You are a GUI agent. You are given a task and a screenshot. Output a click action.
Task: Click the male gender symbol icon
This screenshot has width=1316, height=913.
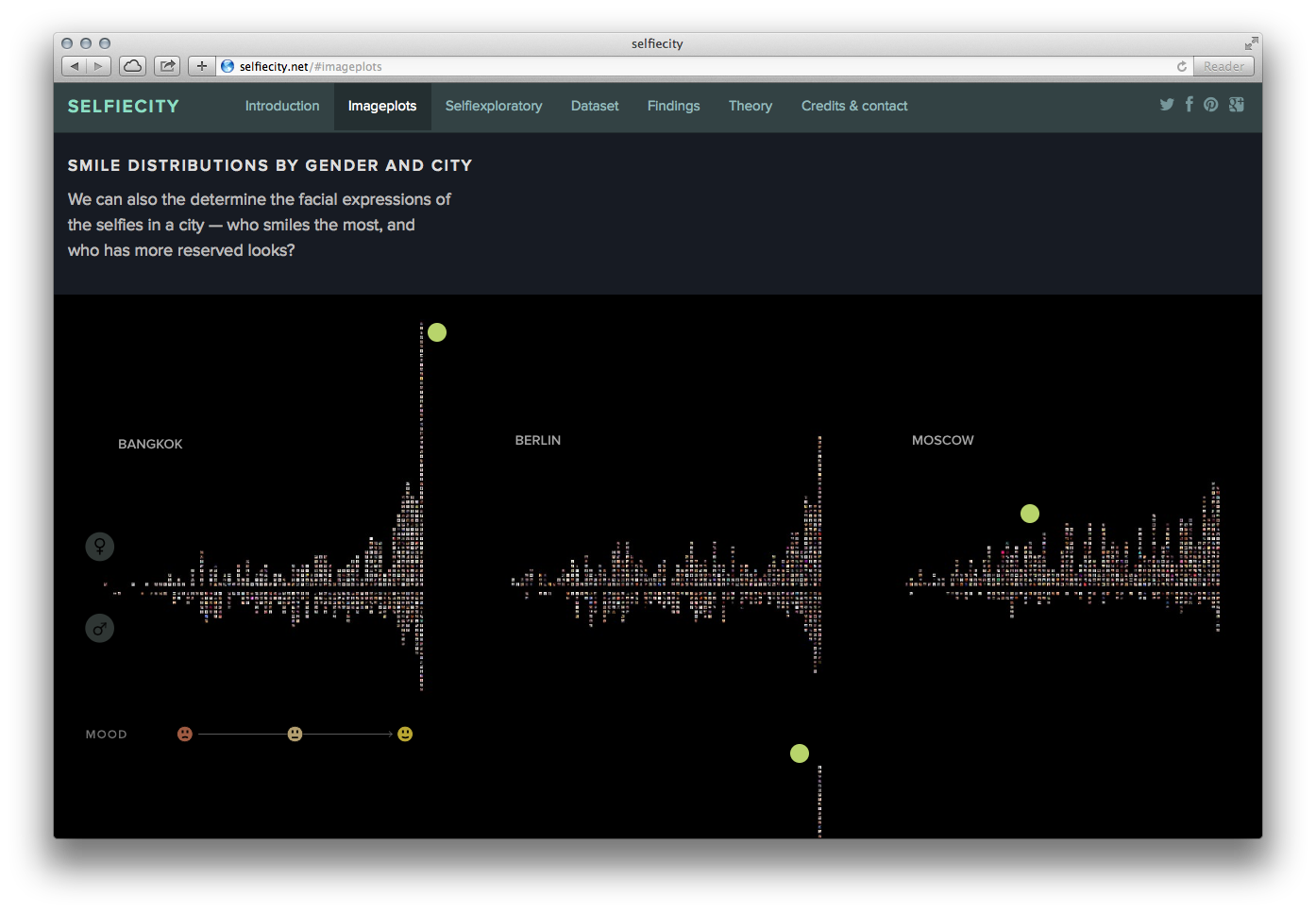[x=100, y=628]
